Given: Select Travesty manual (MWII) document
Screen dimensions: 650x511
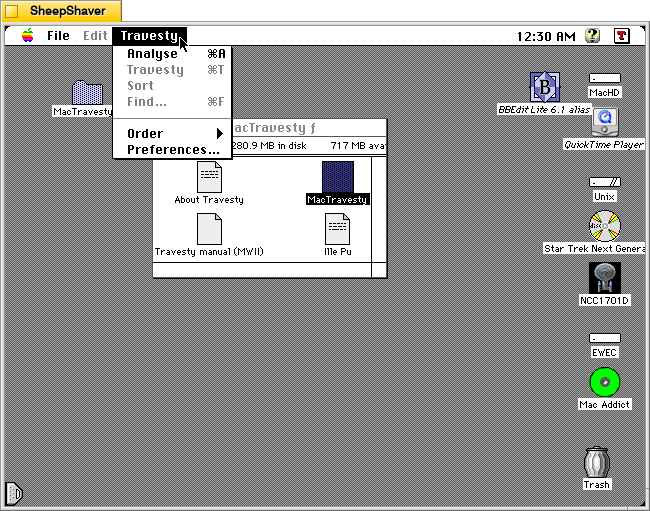Looking at the screenshot, I should (x=209, y=229).
